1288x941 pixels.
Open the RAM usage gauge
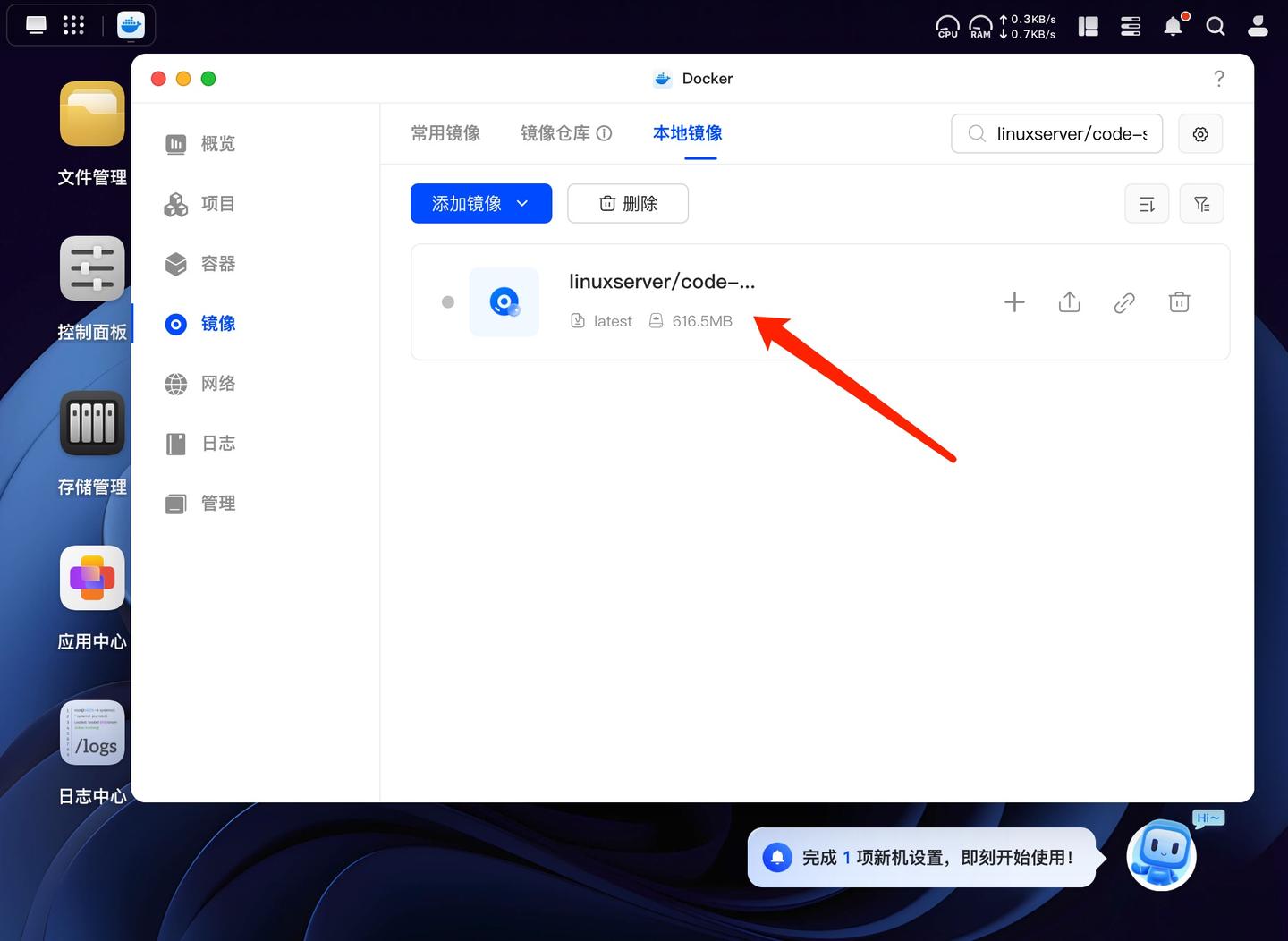pos(980,27)
